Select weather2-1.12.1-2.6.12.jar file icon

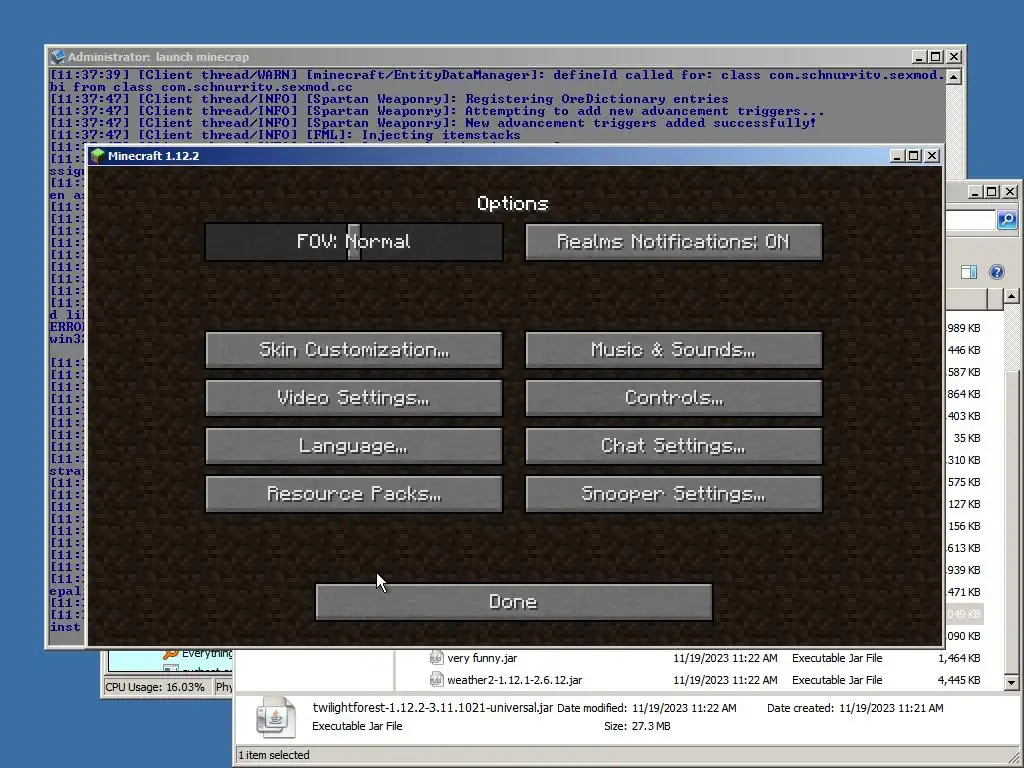pyautogui.click(x=436, y=680)
